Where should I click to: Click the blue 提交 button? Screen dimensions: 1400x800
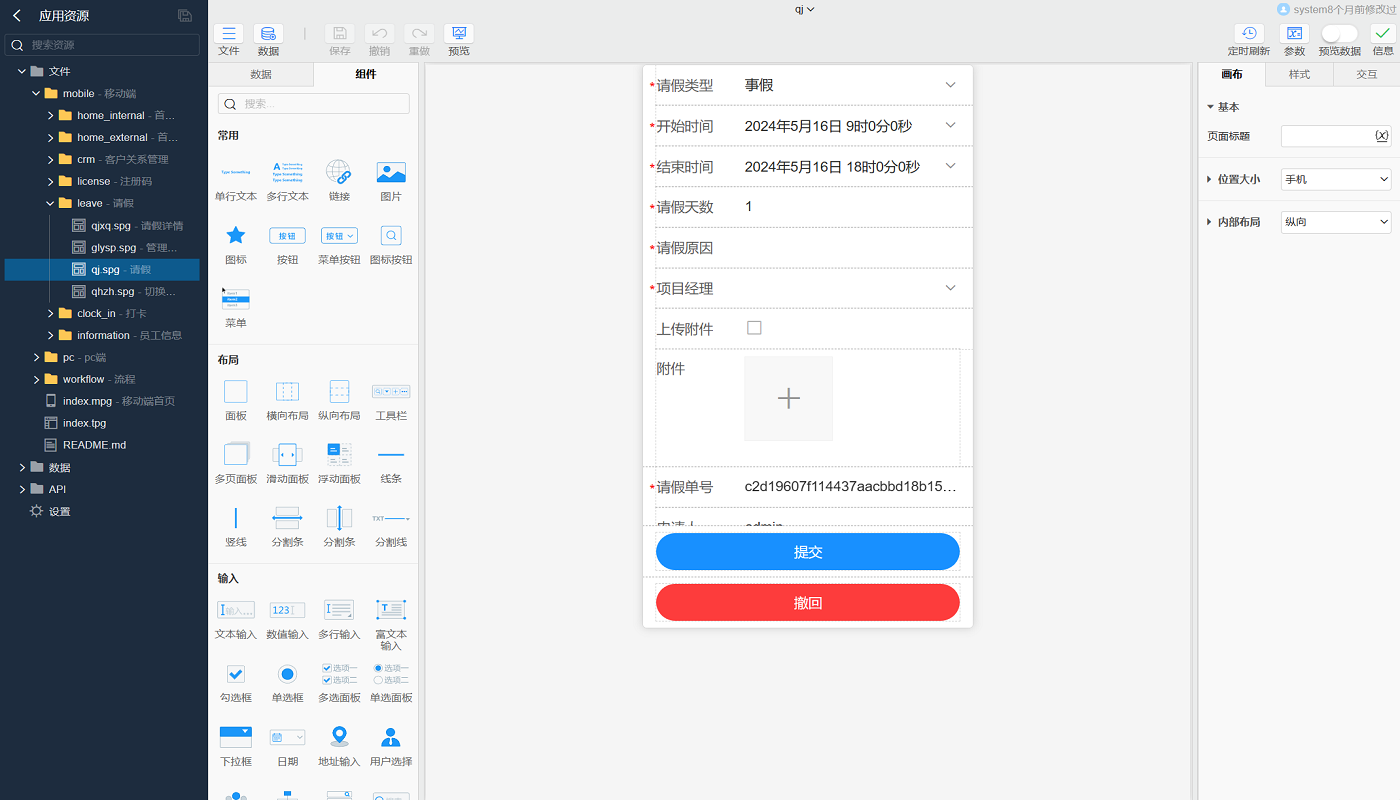coord(807,552)
